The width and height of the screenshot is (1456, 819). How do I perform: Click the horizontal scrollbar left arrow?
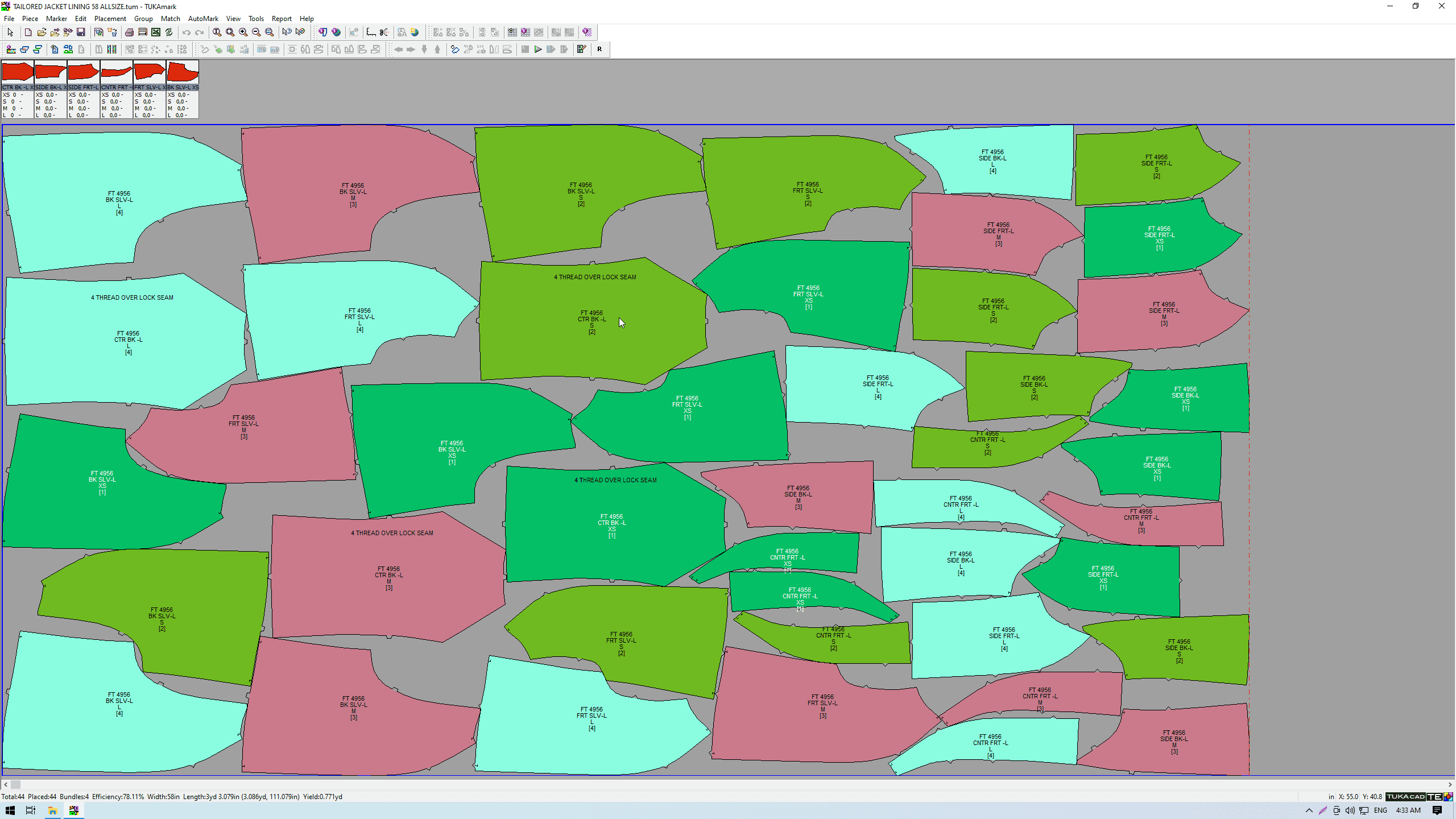pyautogui.click(x=6, y=784)
